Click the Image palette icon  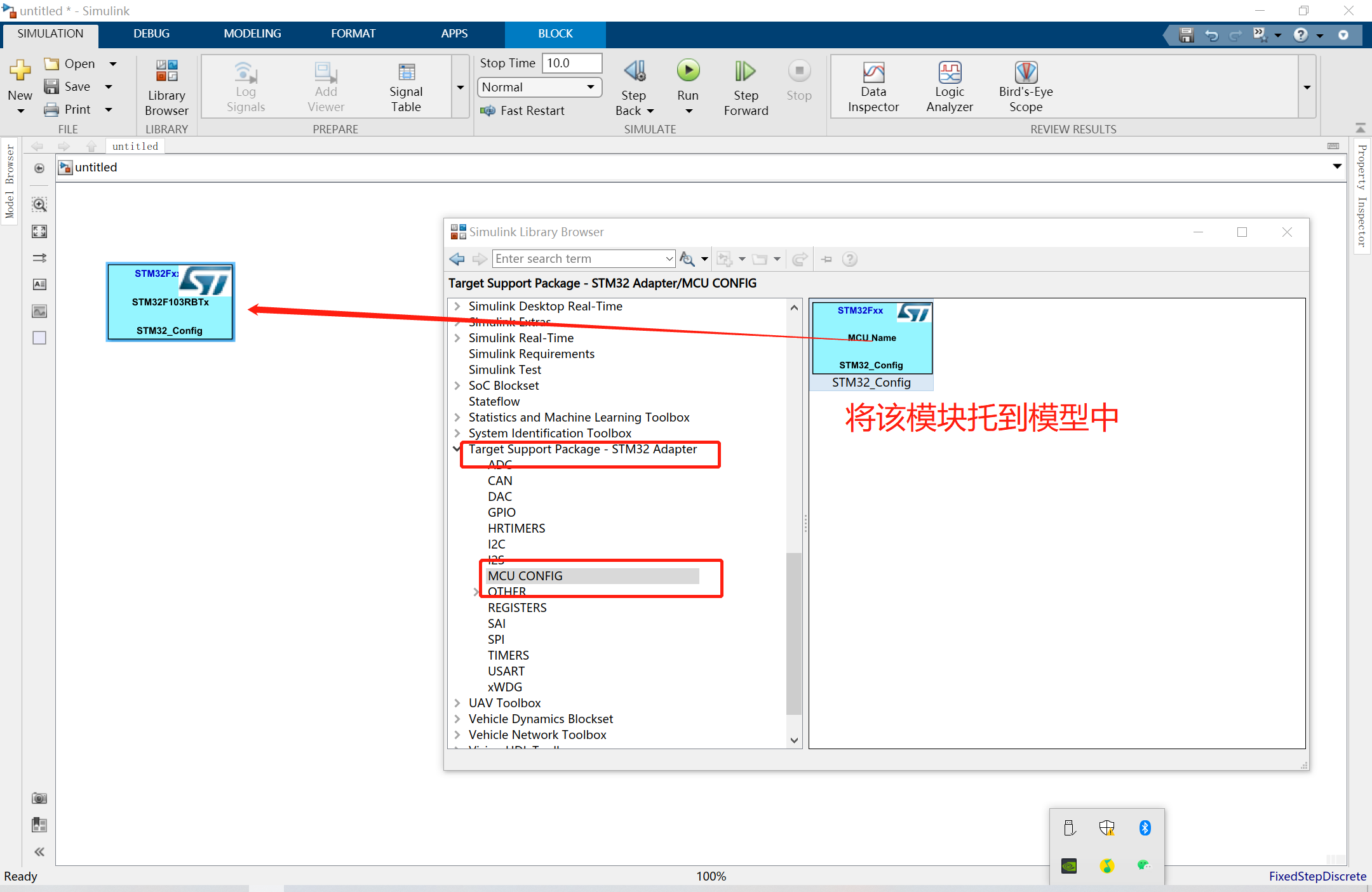(x=39, y=311)
